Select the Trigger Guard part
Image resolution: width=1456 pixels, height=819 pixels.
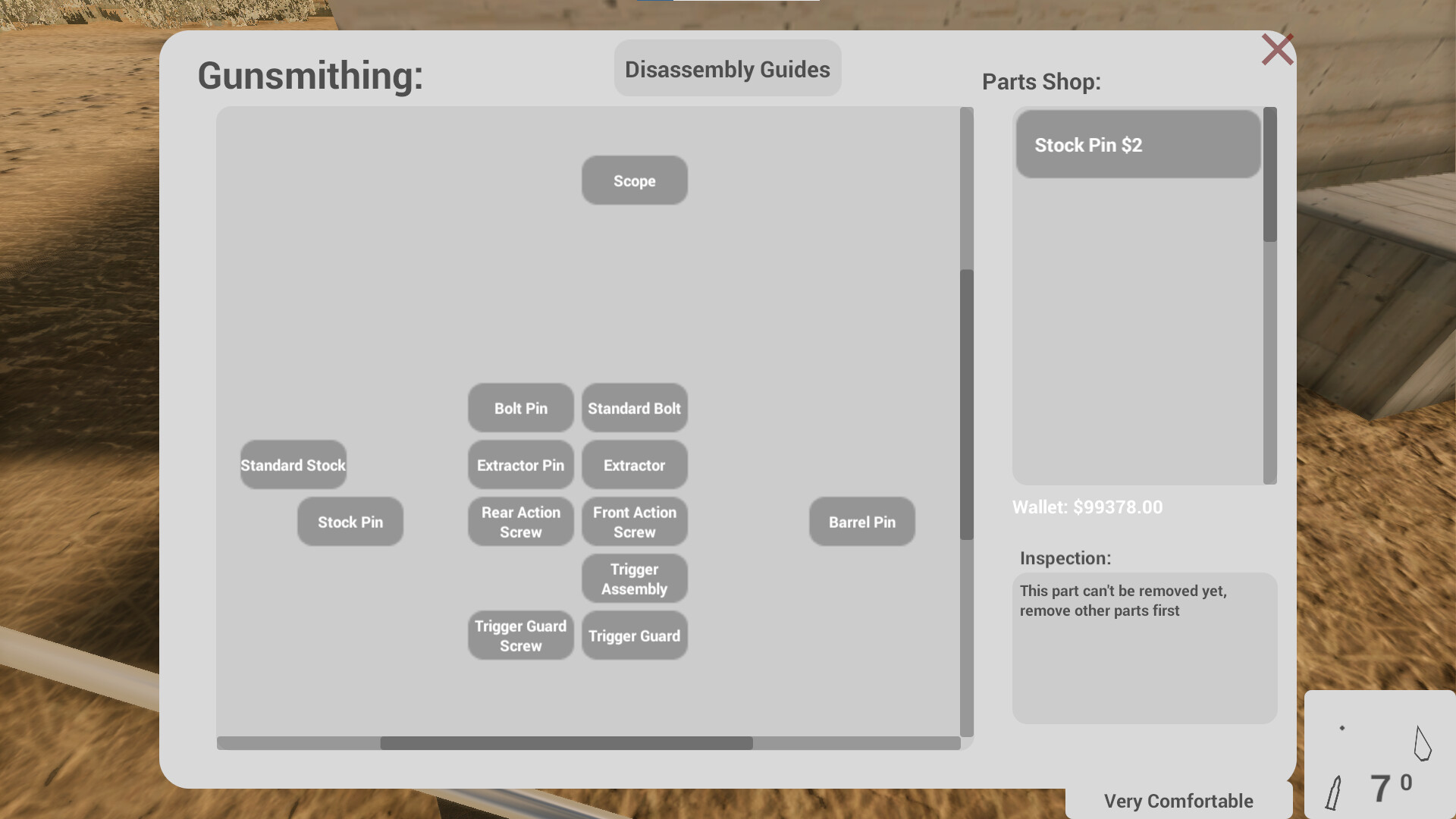(x=634, y=635)
